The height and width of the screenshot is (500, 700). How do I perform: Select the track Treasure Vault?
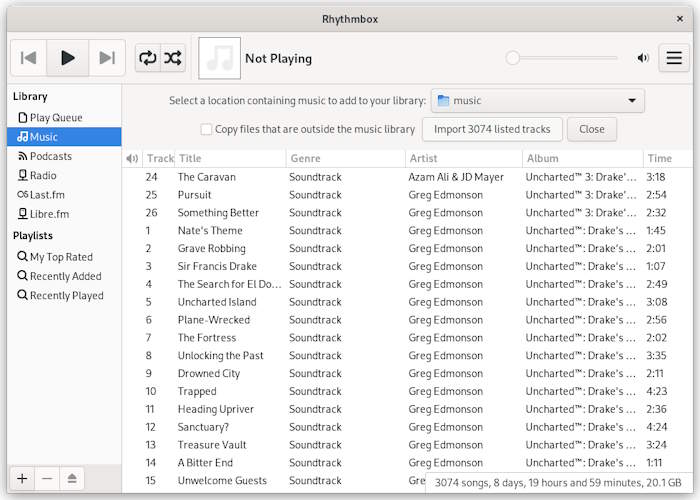click(x=407, y=445)
